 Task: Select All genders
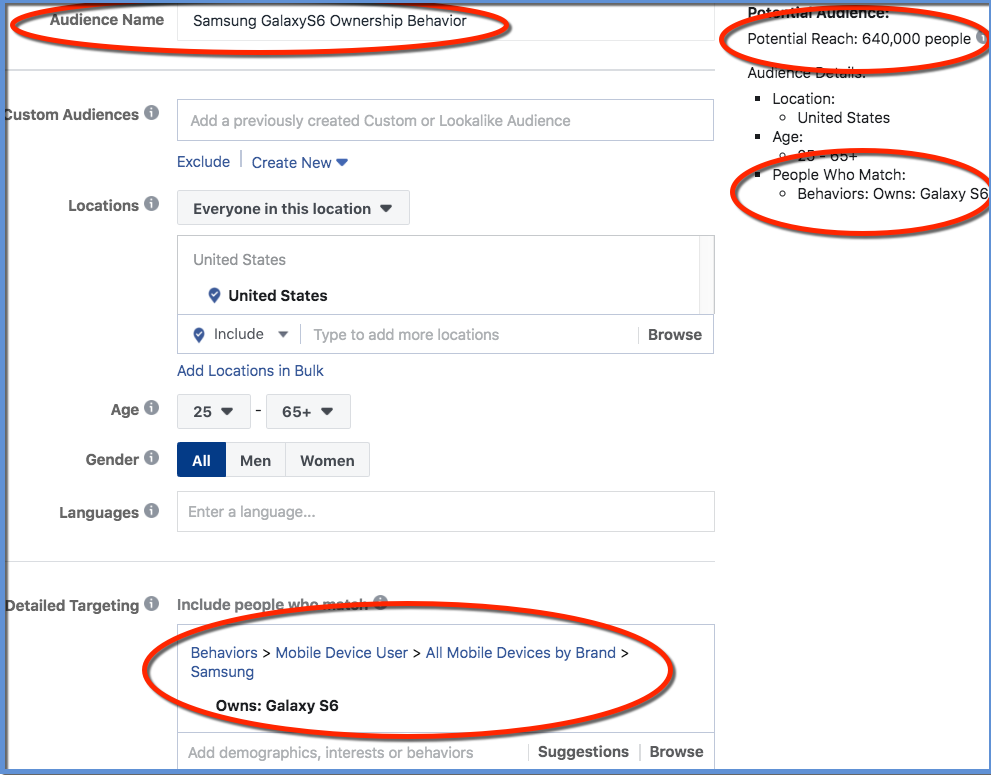coord(201,460)
